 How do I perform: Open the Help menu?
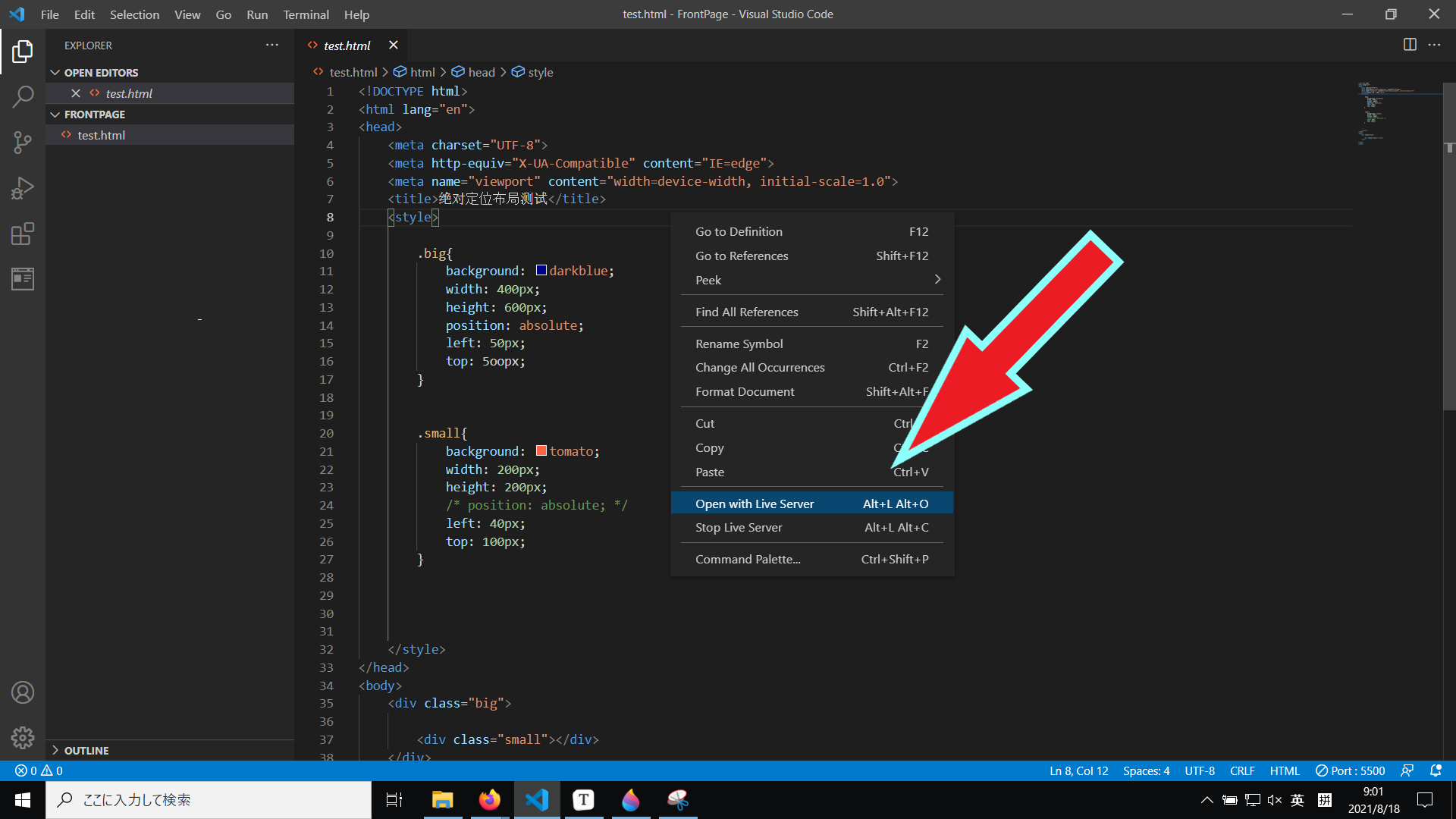(356, 14)
